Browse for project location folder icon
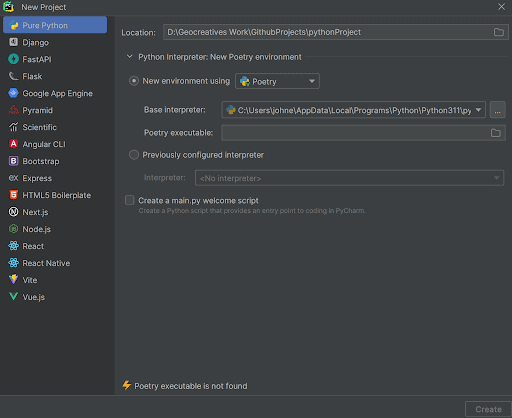 [x=499, y=32]
